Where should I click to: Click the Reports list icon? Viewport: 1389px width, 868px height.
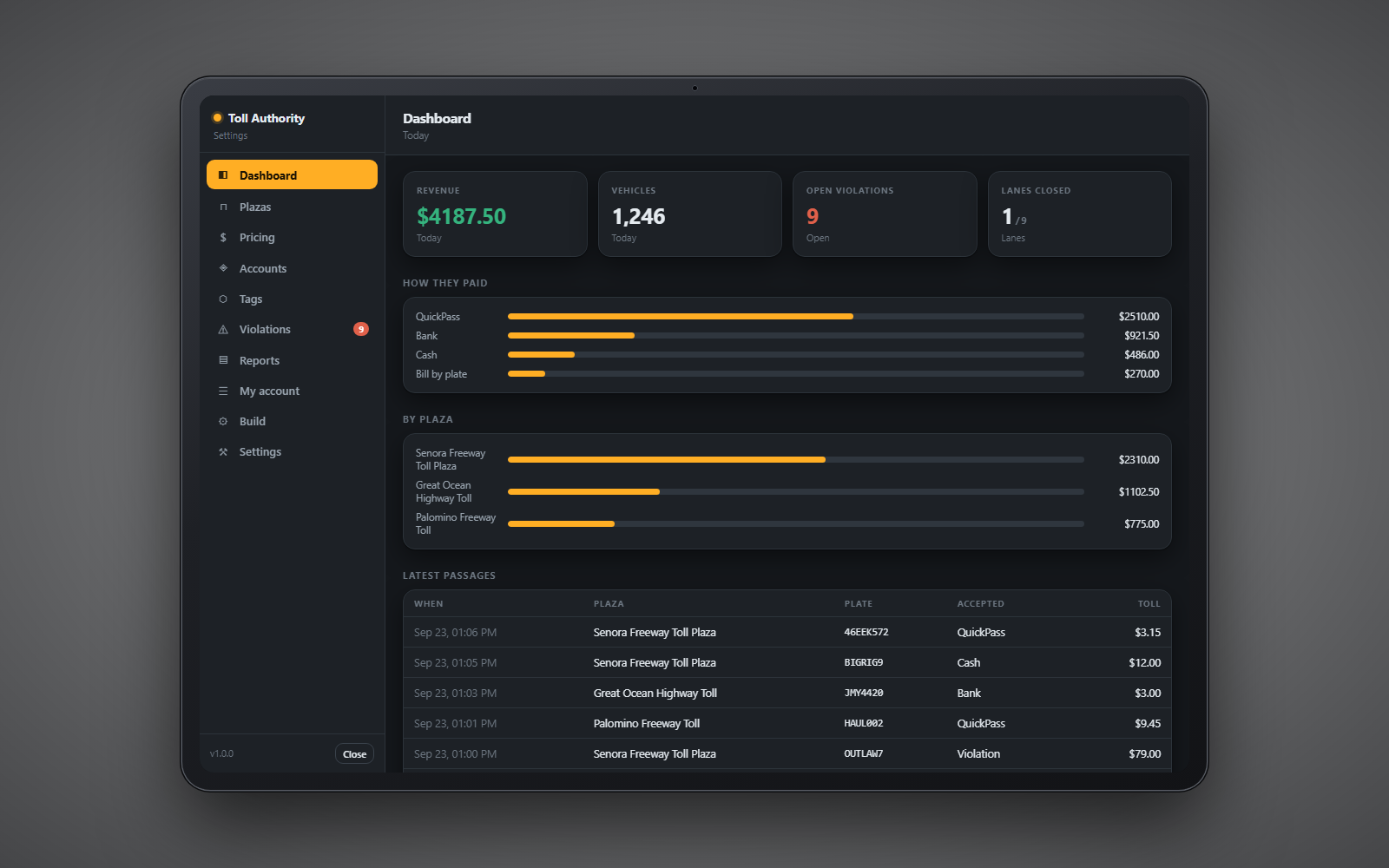[223, 360]
